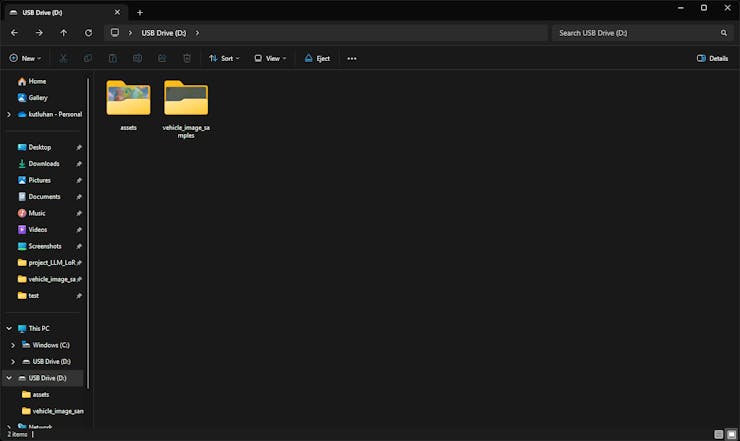Unpin Downloads using its pin icon
This screenshot has height=441, width=740.
pyautogui.click(x=79, y=164)
